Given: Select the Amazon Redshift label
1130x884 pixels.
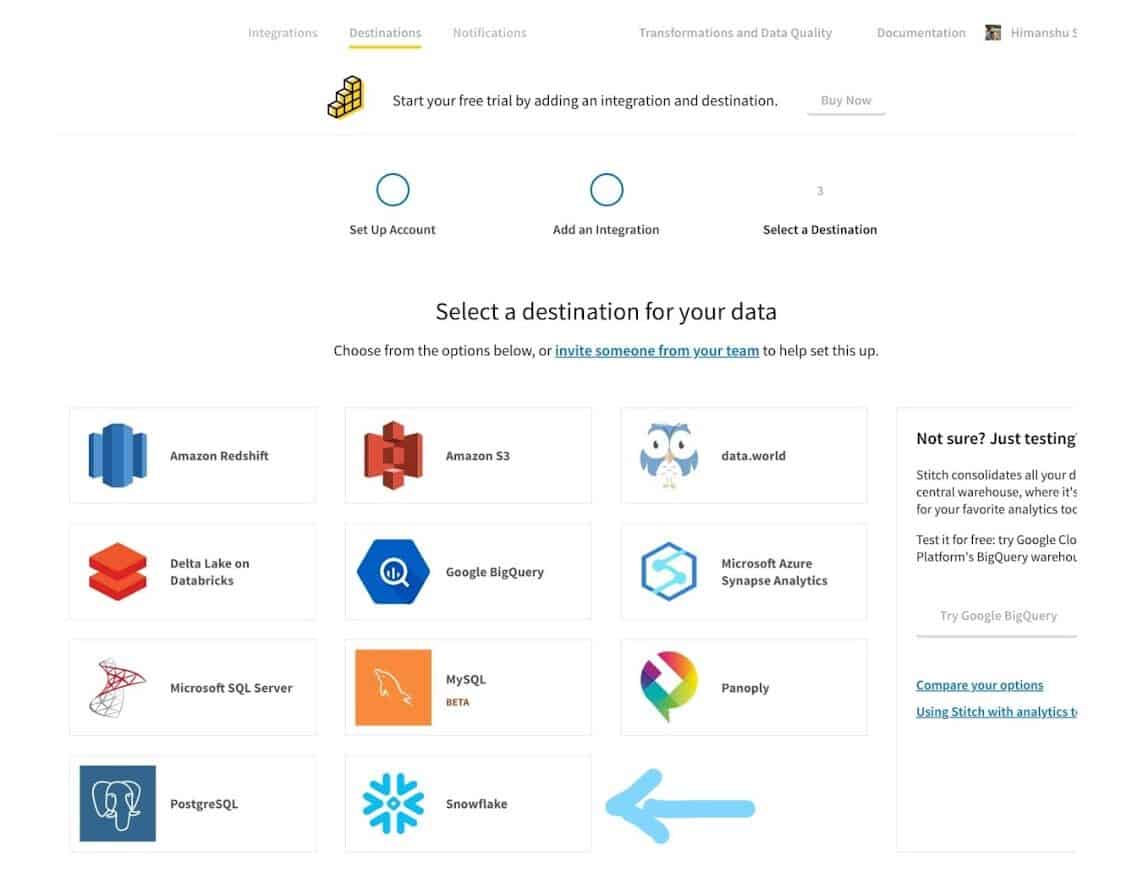Looking at the screenshot, I should (219, 455).
